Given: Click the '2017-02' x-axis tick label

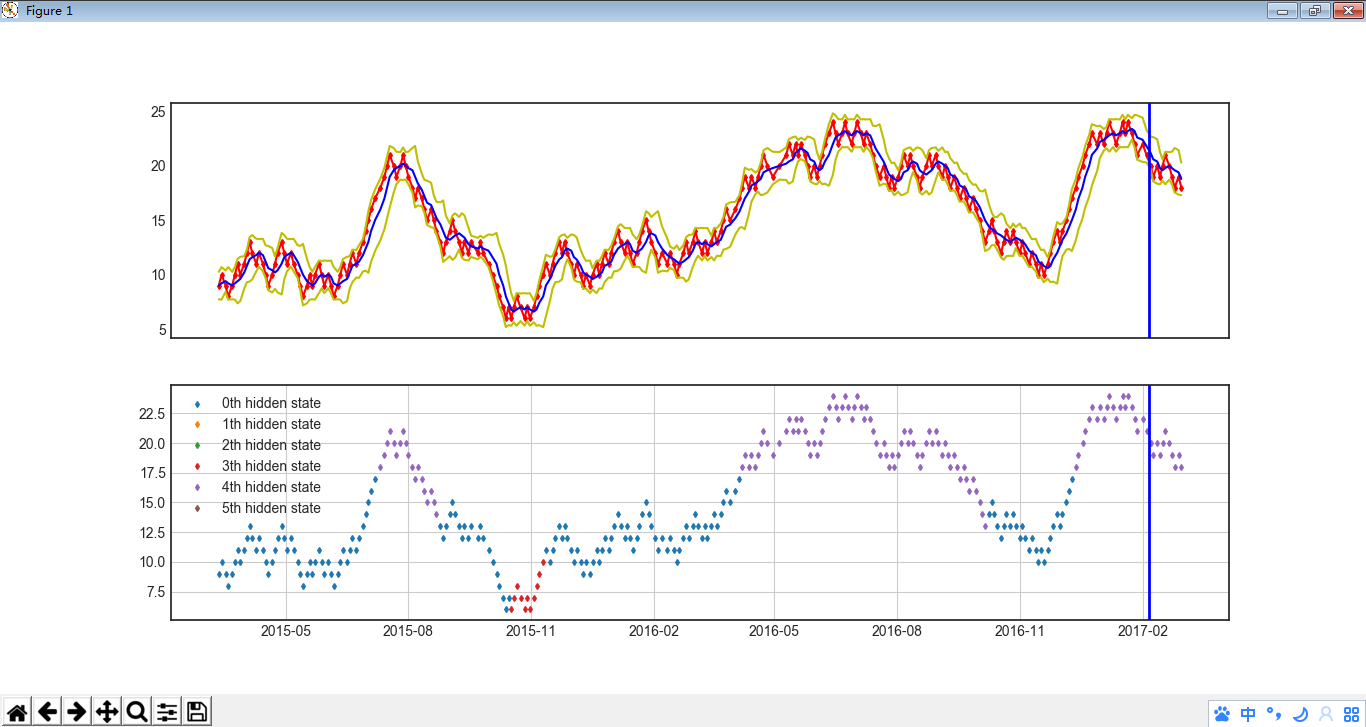Looking at the screenshot, I should point(1143,631).
